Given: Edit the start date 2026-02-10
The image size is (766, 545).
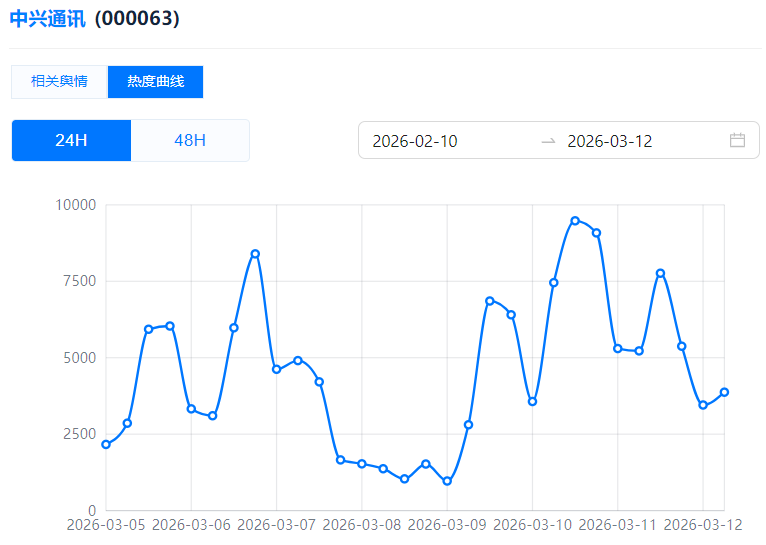Looking at the screenshot, I should [x=415, y=141].
